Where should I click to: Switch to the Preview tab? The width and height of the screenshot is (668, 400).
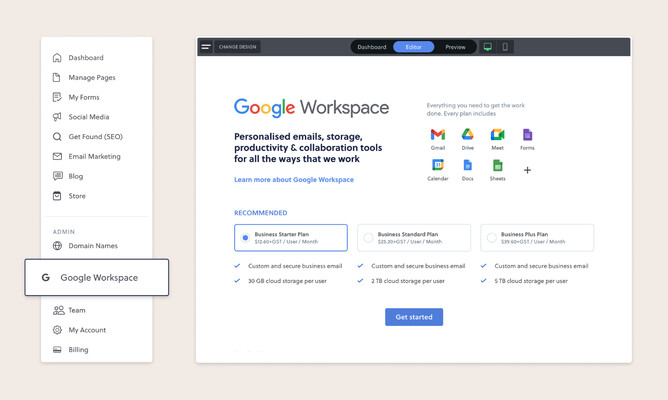pyautogui.click(x=455, y=47)
